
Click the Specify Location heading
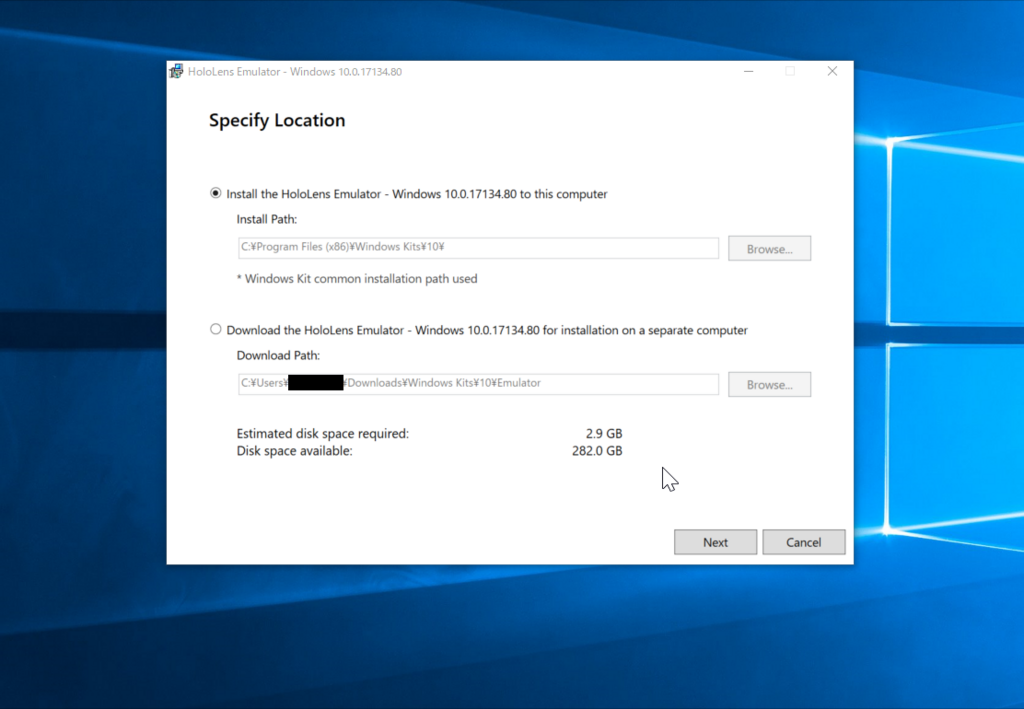(277, 120)
